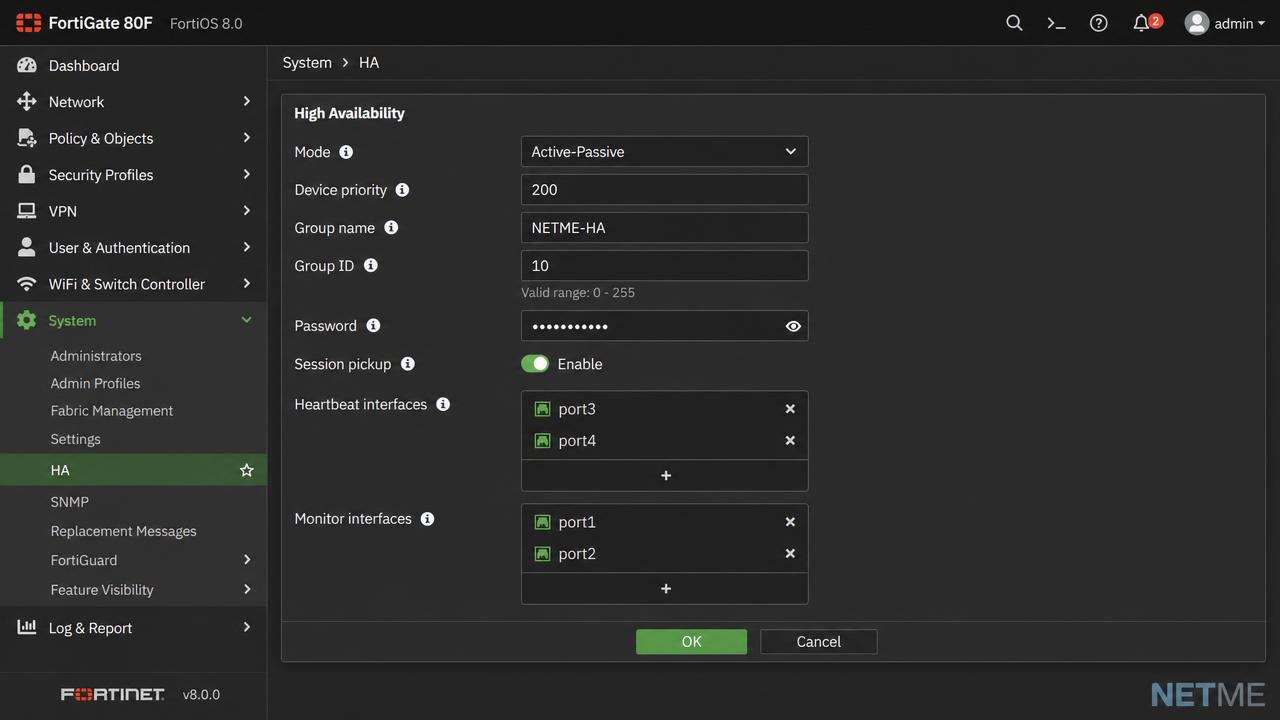Show info tooltip for Mode
The height and width of the screenshot is (720, 1280).
346,152
